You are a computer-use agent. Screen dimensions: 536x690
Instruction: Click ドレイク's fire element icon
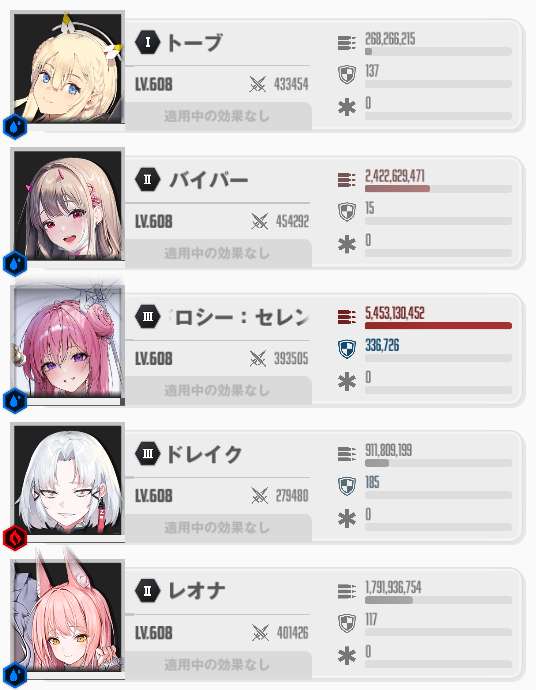click(15, 537)
